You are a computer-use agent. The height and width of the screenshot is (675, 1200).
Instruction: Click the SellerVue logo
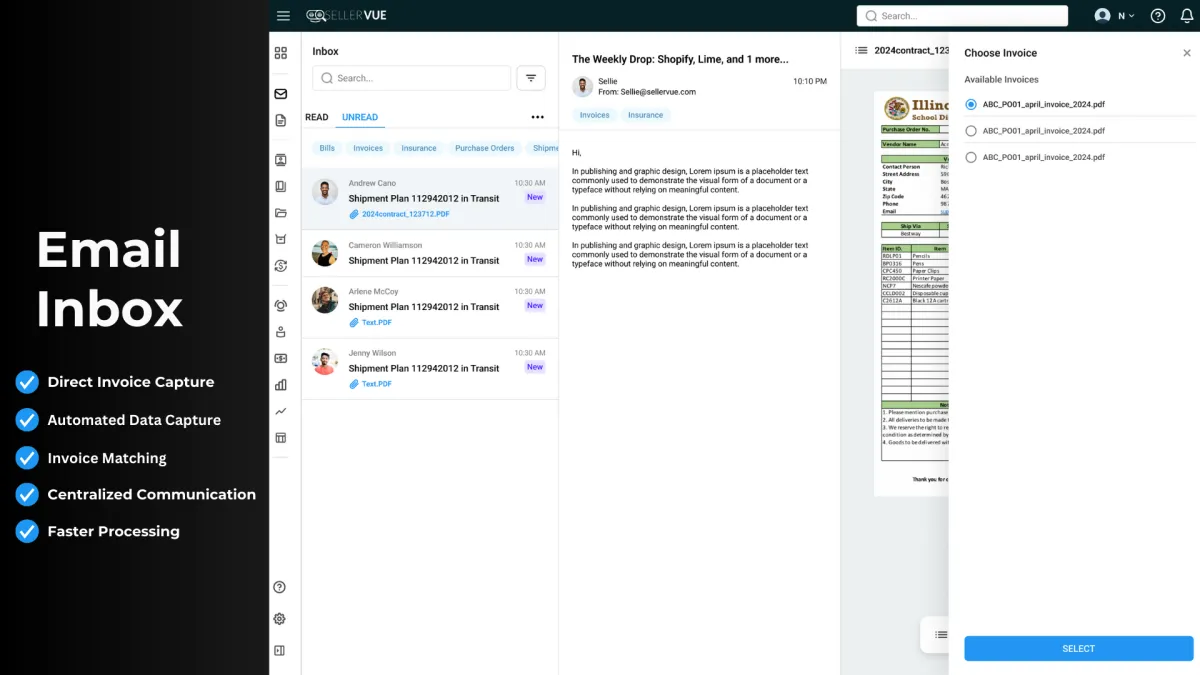tap(346, 16)
